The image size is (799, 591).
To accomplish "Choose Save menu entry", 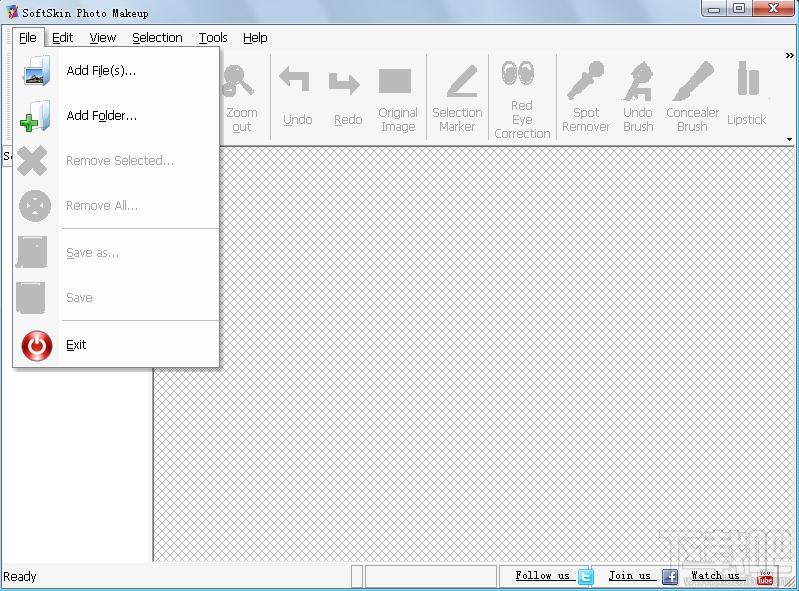I will [x=116, y=298].
